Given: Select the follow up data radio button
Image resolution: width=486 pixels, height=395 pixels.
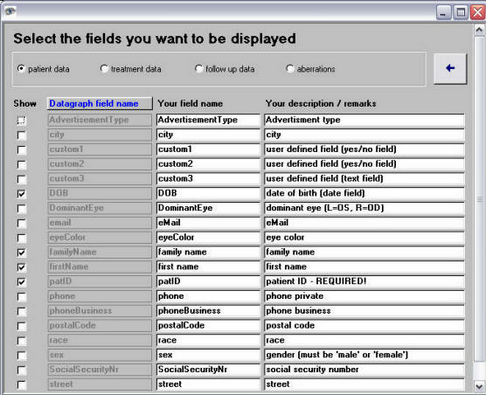Looking at the screenshot, I should [199, 69].
